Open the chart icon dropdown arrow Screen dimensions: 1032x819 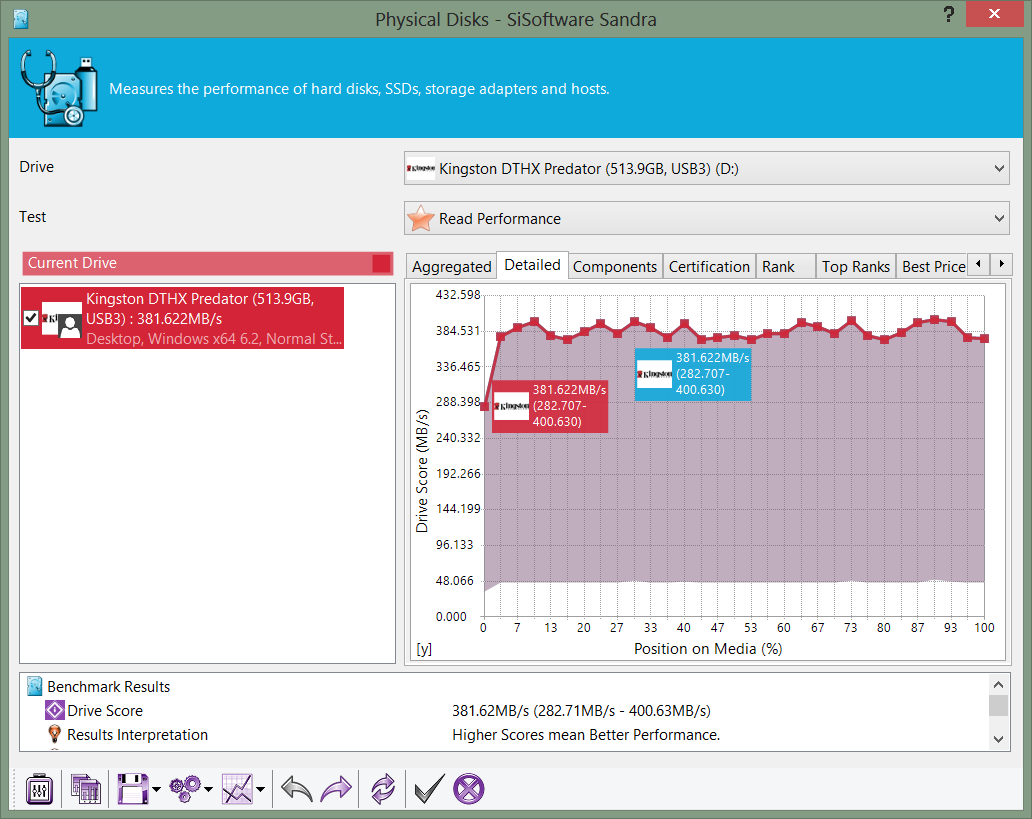[261, 789]
